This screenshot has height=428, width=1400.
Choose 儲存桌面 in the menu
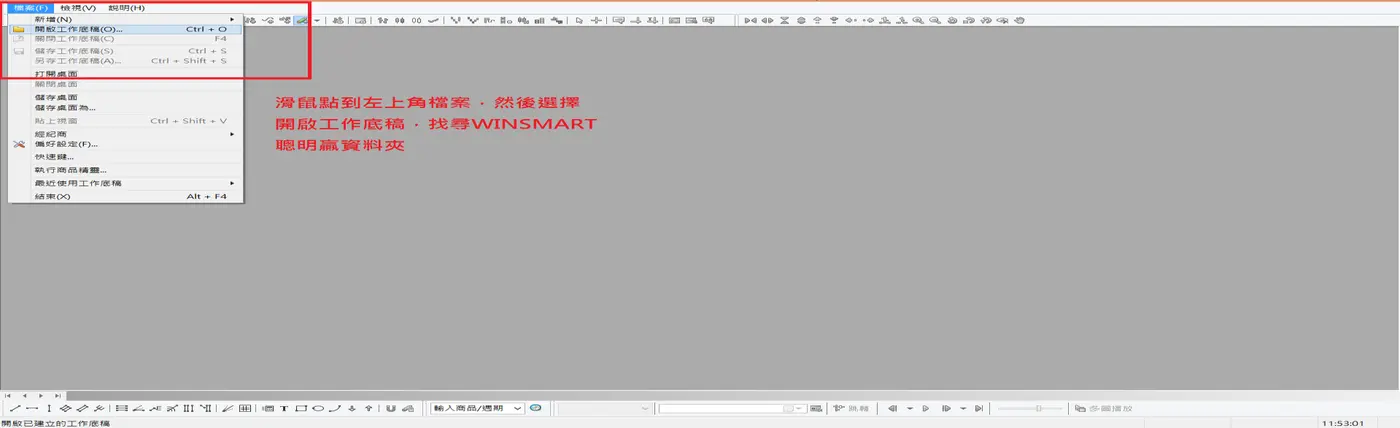click(x=125, y=97)
